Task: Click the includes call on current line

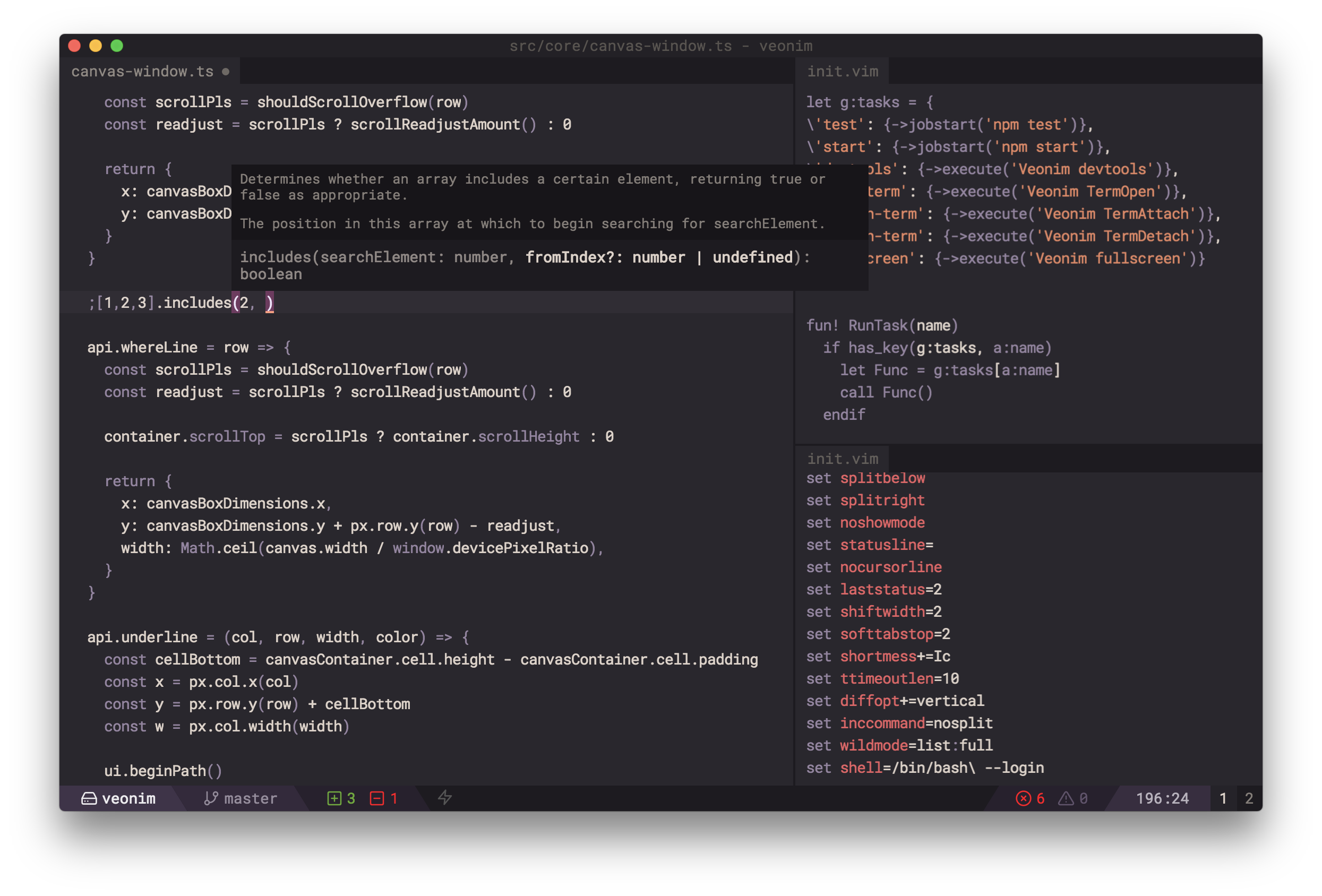Action: 198,303
